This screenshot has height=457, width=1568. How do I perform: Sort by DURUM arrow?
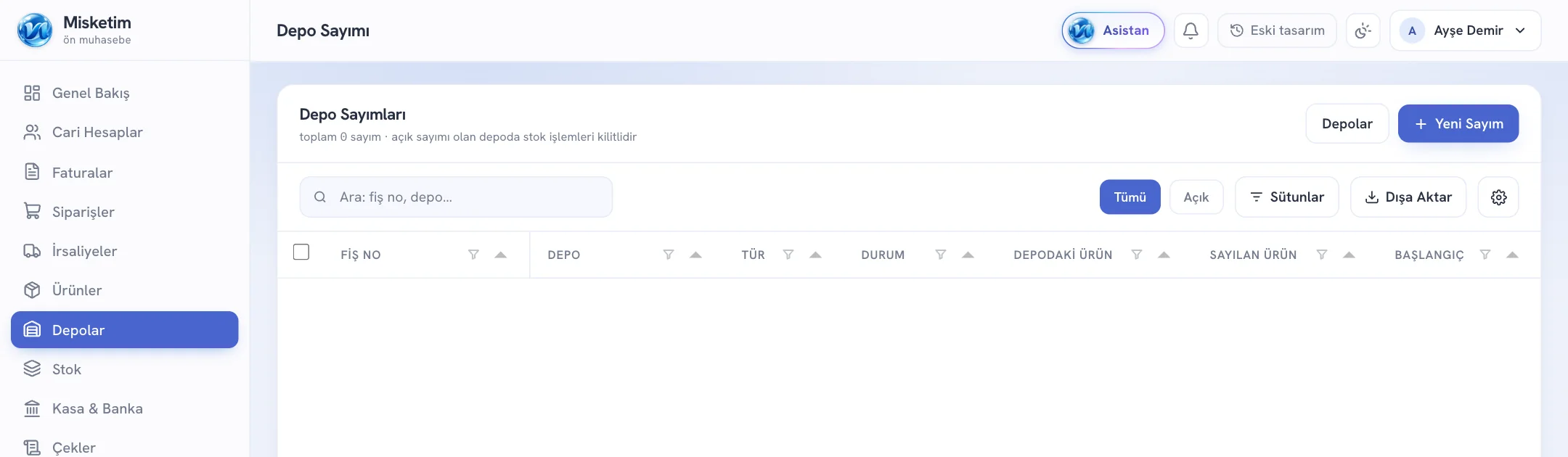[x=968, y=255]
